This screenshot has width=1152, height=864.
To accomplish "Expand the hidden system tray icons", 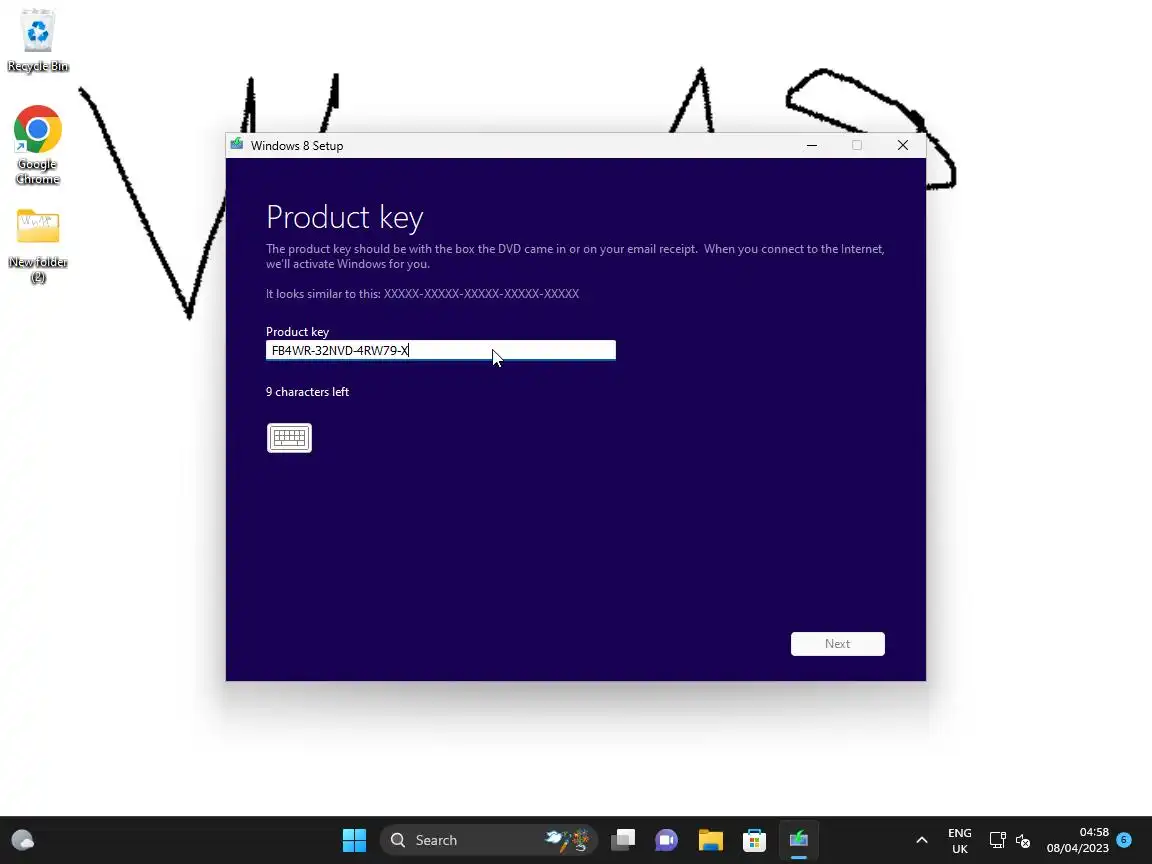I will pos(921,840).
